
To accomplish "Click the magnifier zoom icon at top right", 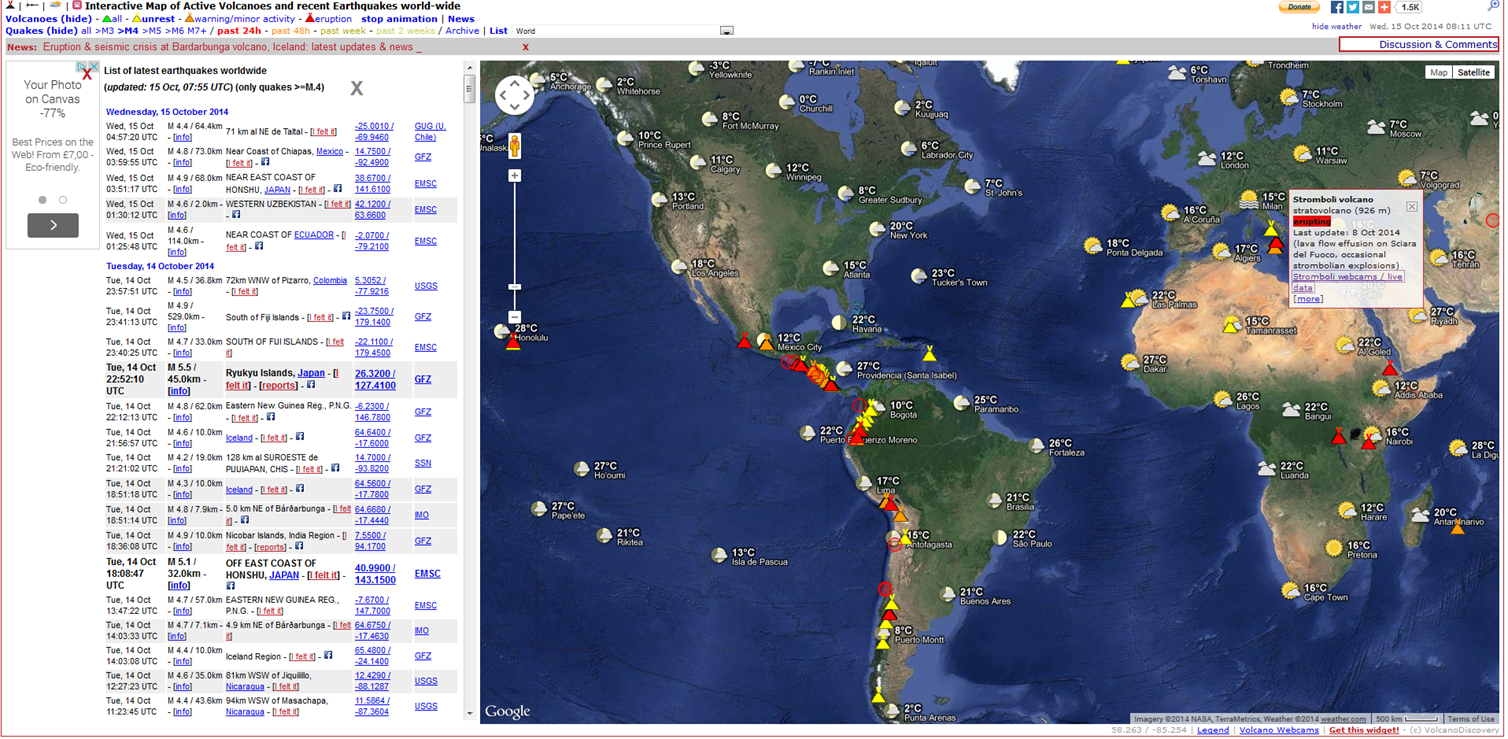I will click(1494, 6).
